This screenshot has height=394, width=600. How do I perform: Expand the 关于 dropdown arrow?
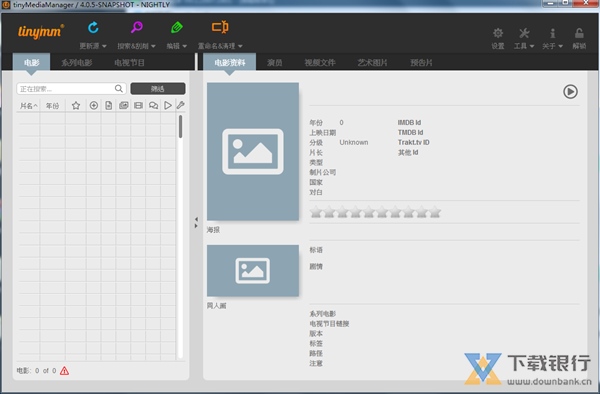pyautogui.click(x=561, y=46)
